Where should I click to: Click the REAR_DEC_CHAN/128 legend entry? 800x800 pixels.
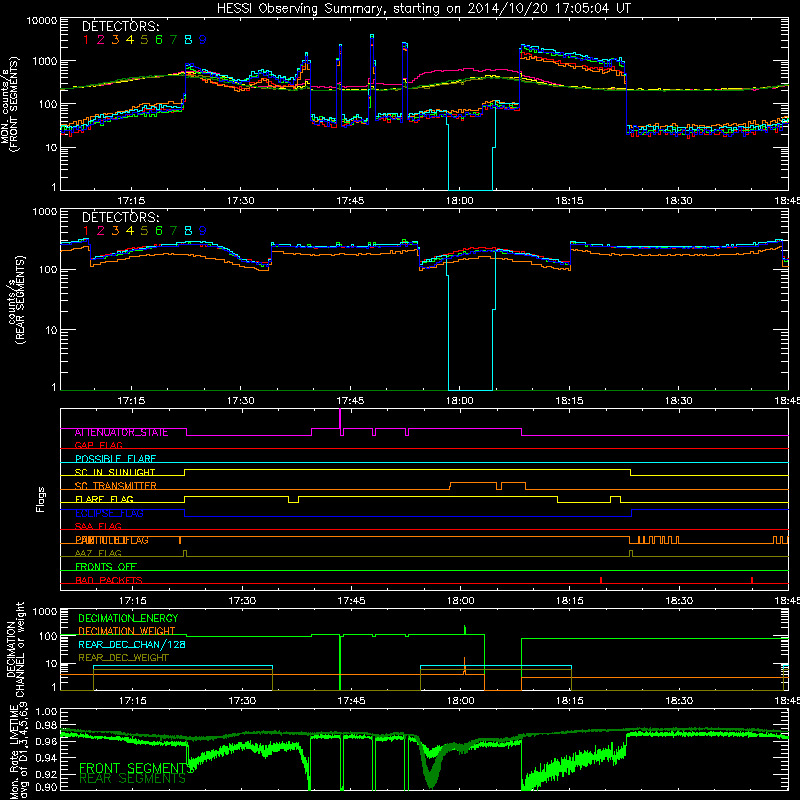tap(132, 645)
